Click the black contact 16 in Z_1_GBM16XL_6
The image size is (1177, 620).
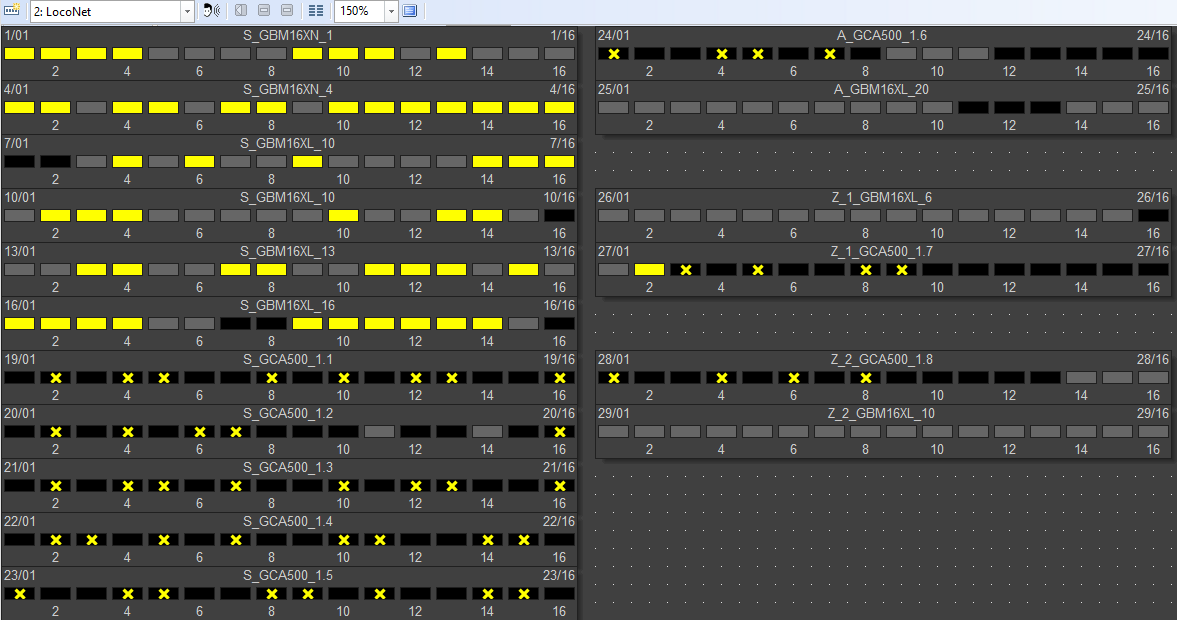1153,216
